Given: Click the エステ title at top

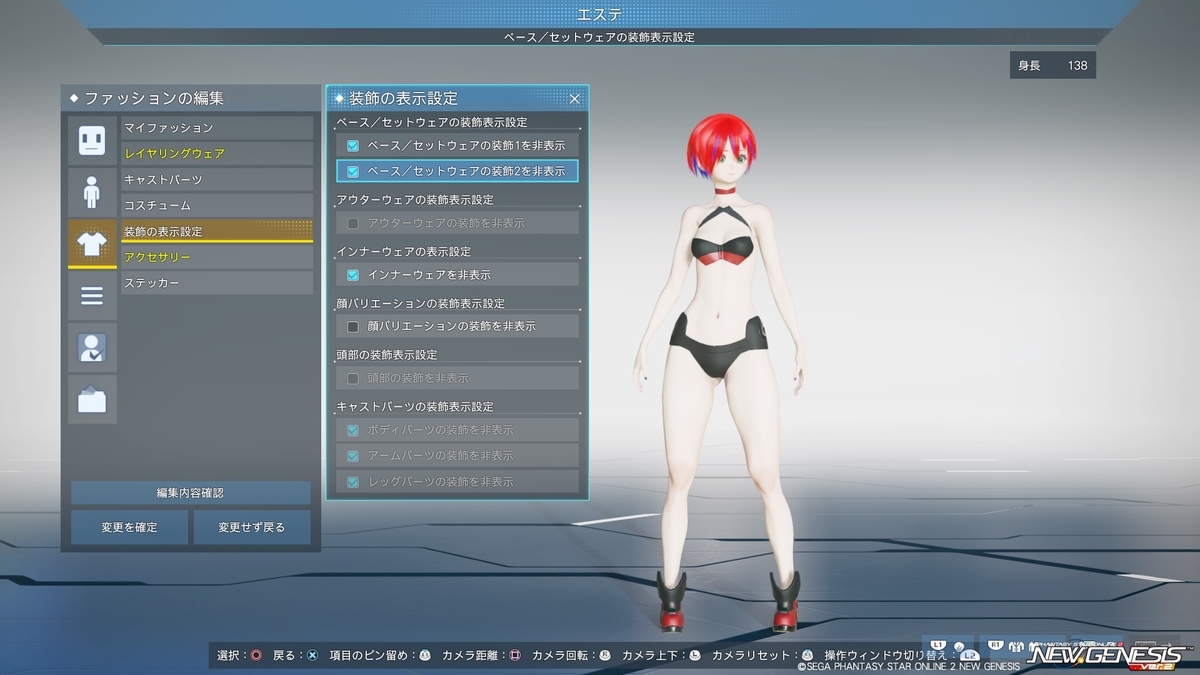Looking at the screenshot, I should pos(599,14).
